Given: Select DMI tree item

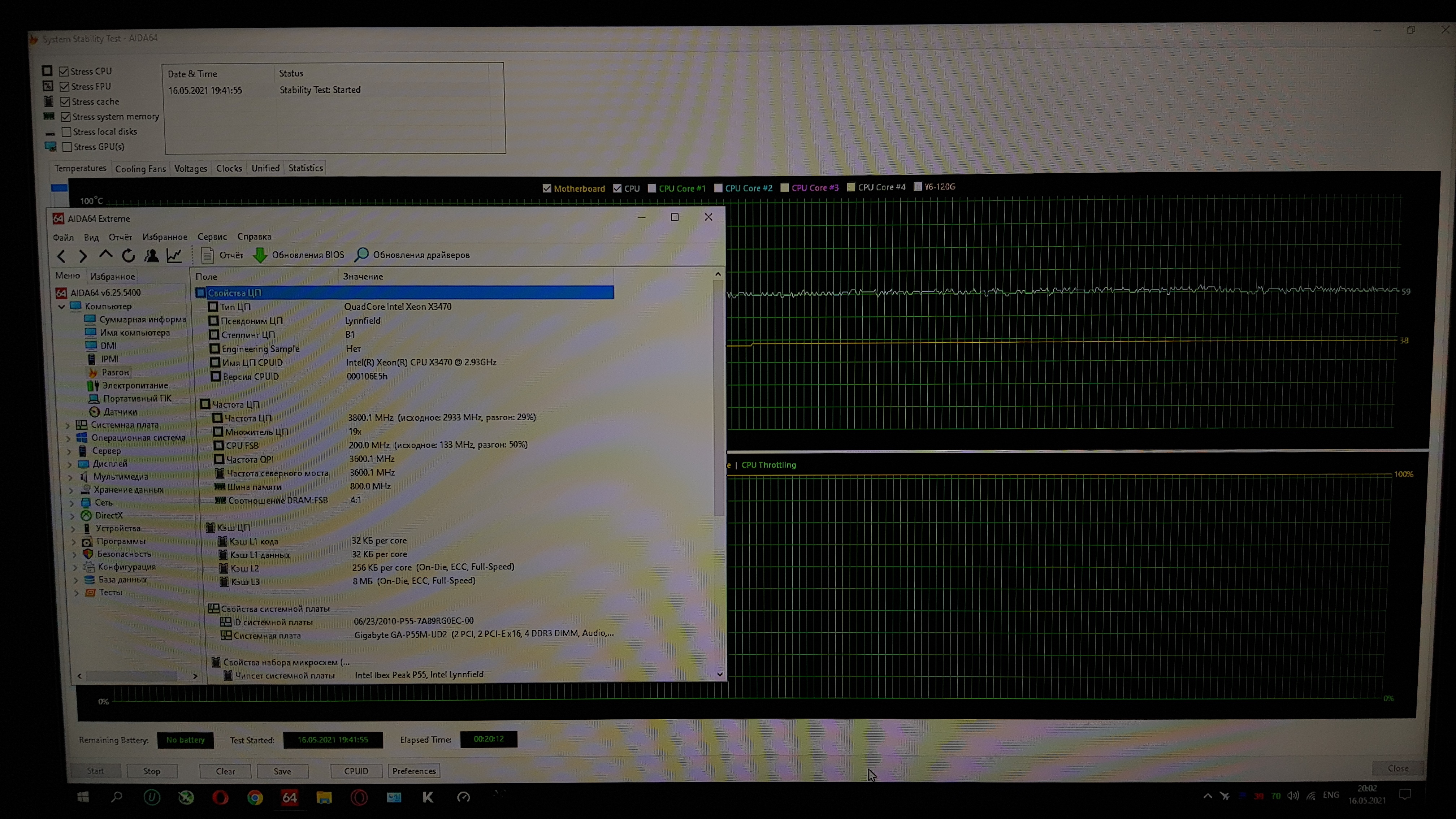Looking at the screenshot, I should pos(101,345).
